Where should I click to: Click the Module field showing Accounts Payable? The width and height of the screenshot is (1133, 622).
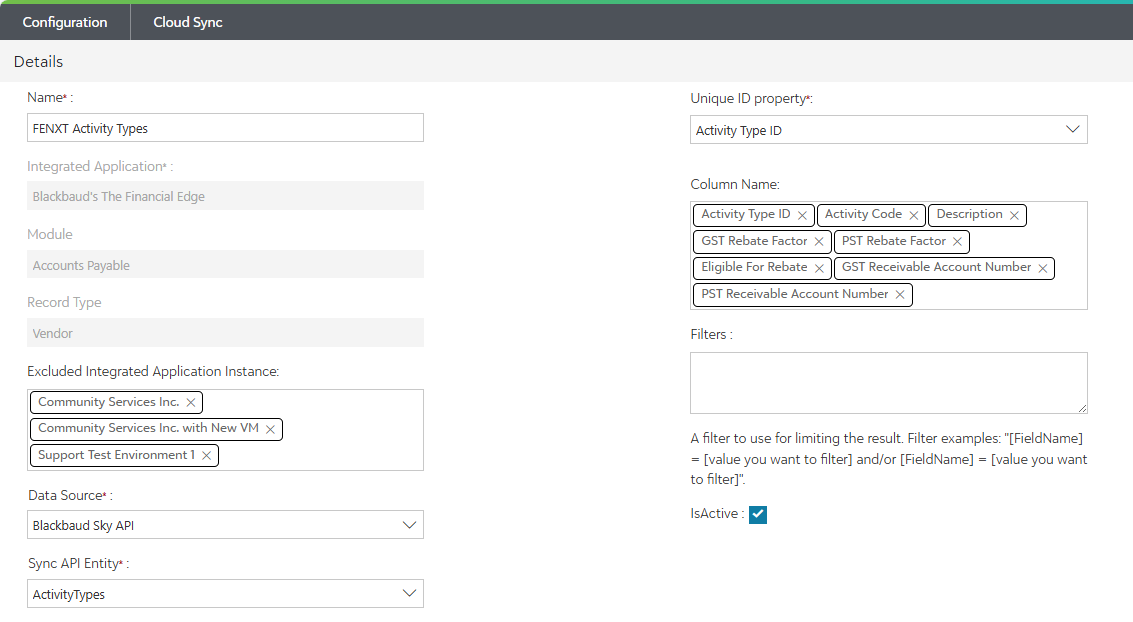click(225, 264)
